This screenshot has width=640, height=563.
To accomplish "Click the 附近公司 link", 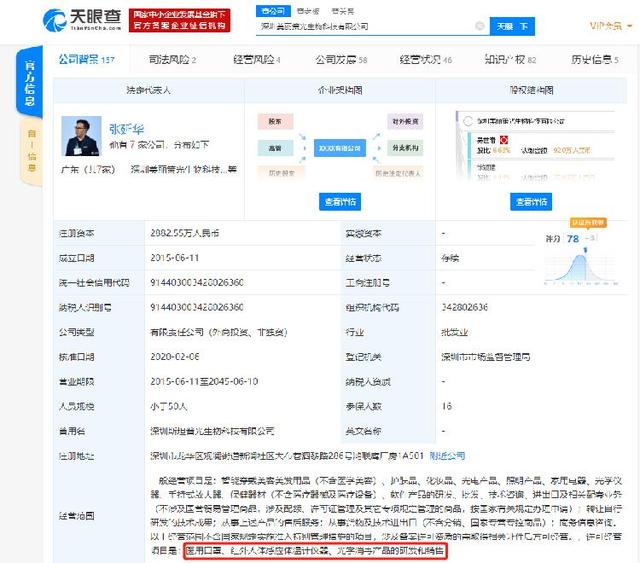I will point(447,456).
